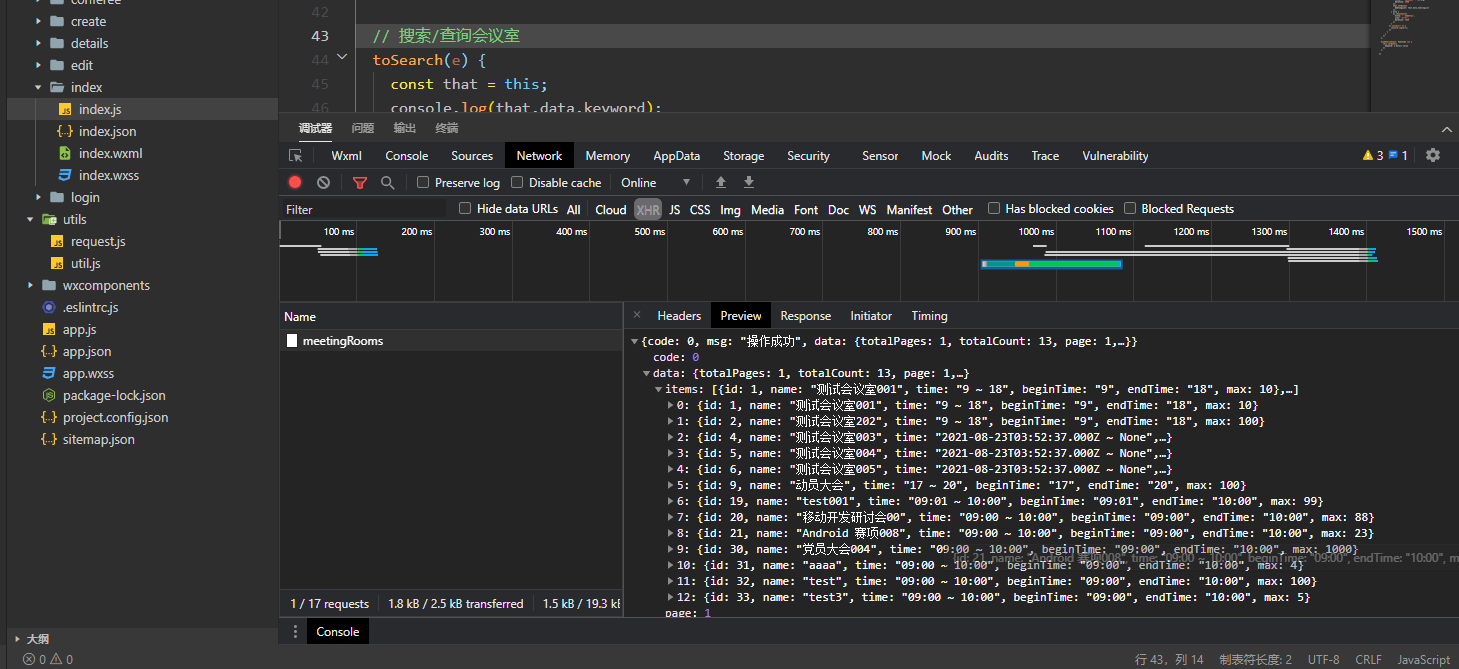
Task: Collapse the debugger panel with chevron
Action: tap(1446, 130)
